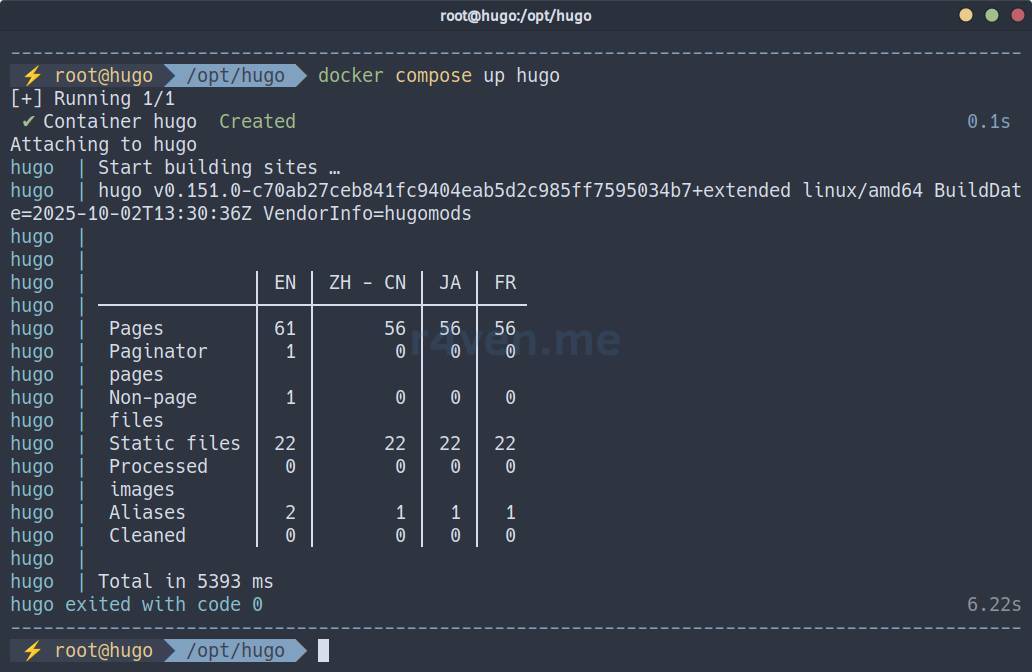
Task: Click the green Created status text
Action: click(x=257, y=122)
